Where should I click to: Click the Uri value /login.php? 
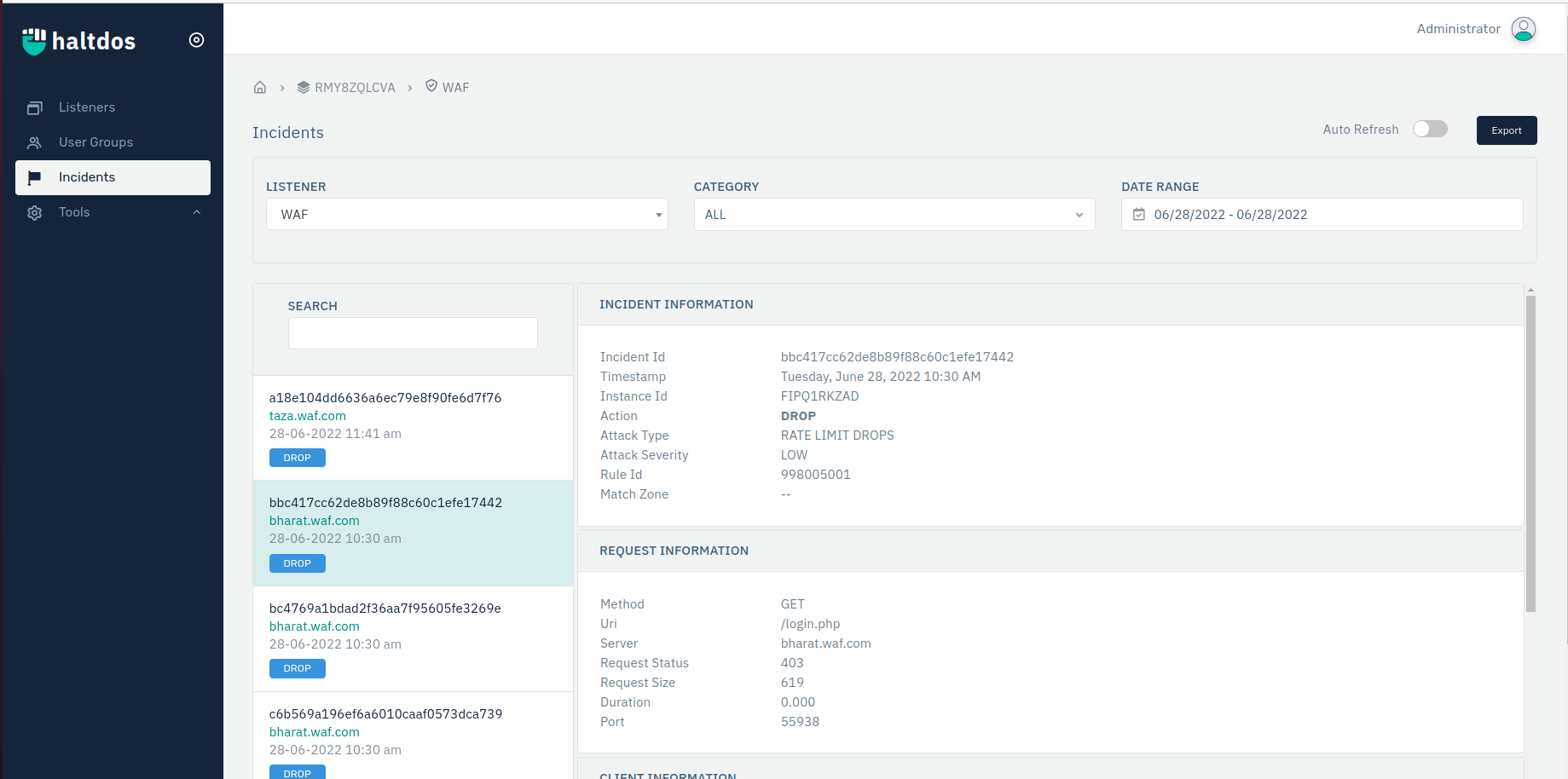[810, 624]
